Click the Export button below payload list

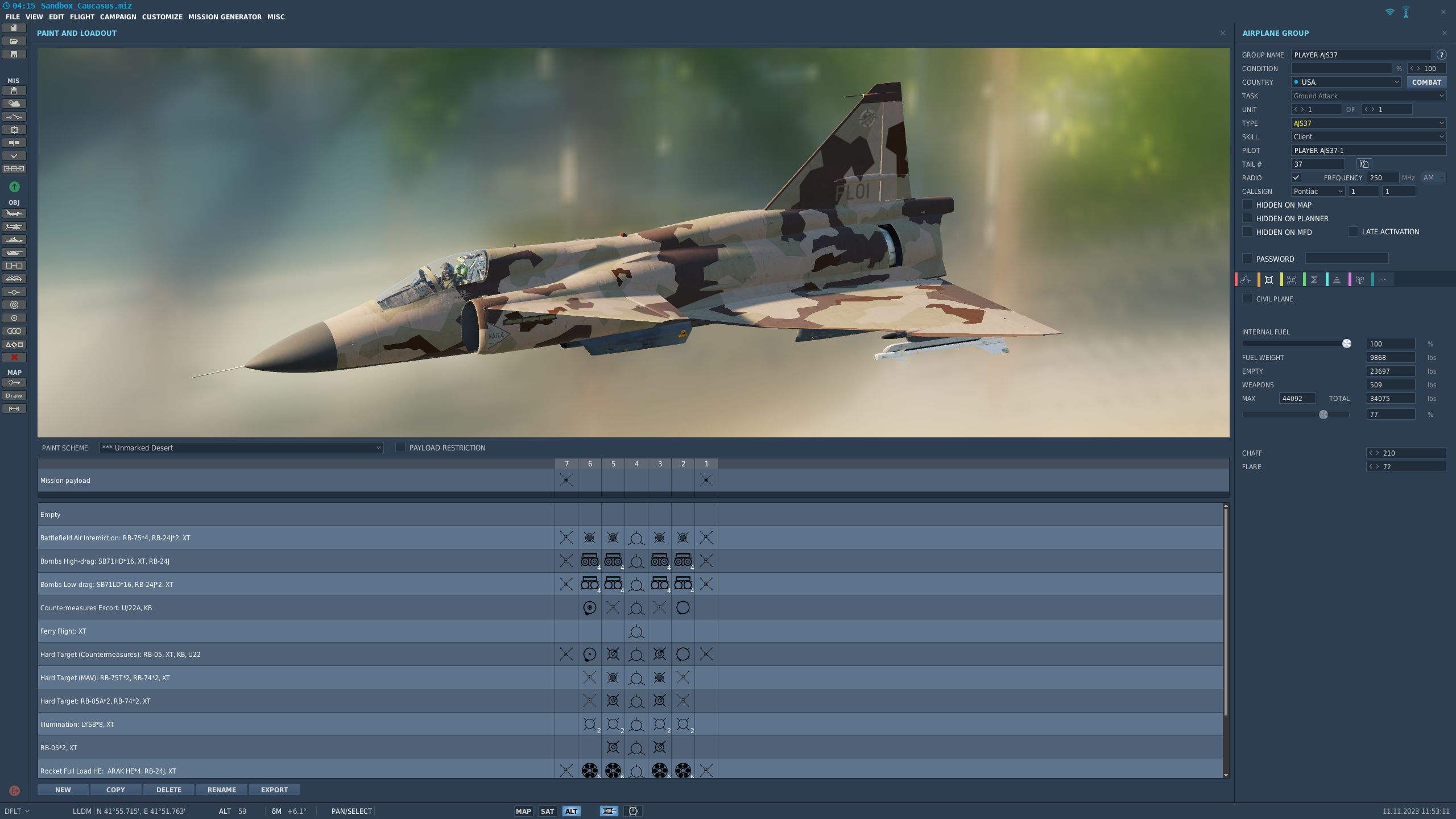click(x=274, y=789)
